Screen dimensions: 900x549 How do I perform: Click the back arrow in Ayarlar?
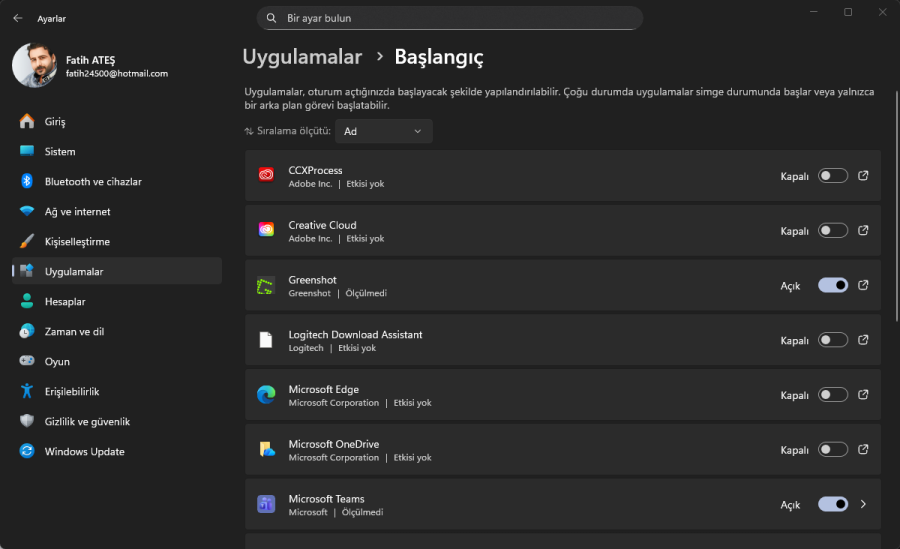[18, 18]
